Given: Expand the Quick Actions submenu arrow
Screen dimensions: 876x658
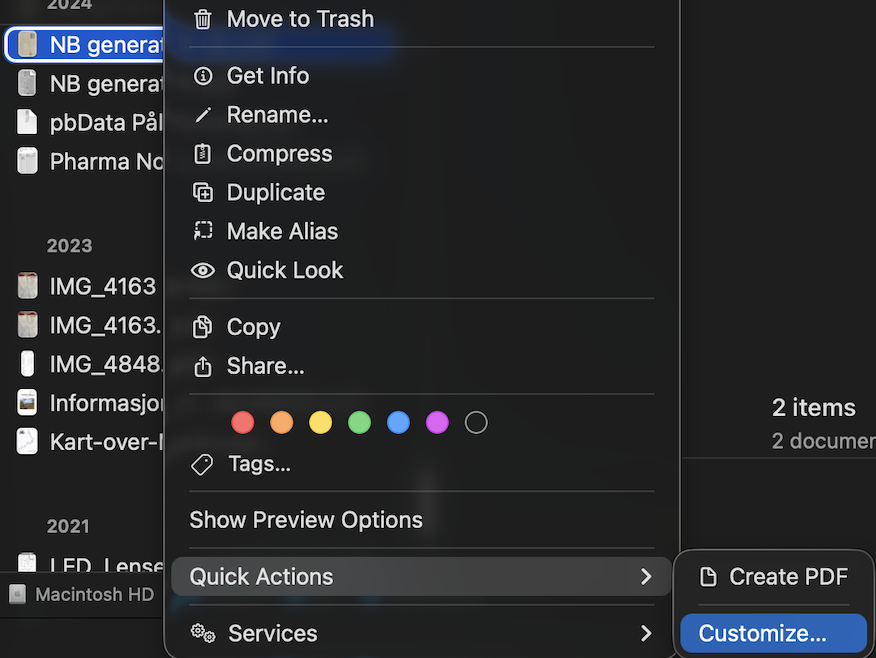Looking at the screenshot, I should click(x=646, y=577).
